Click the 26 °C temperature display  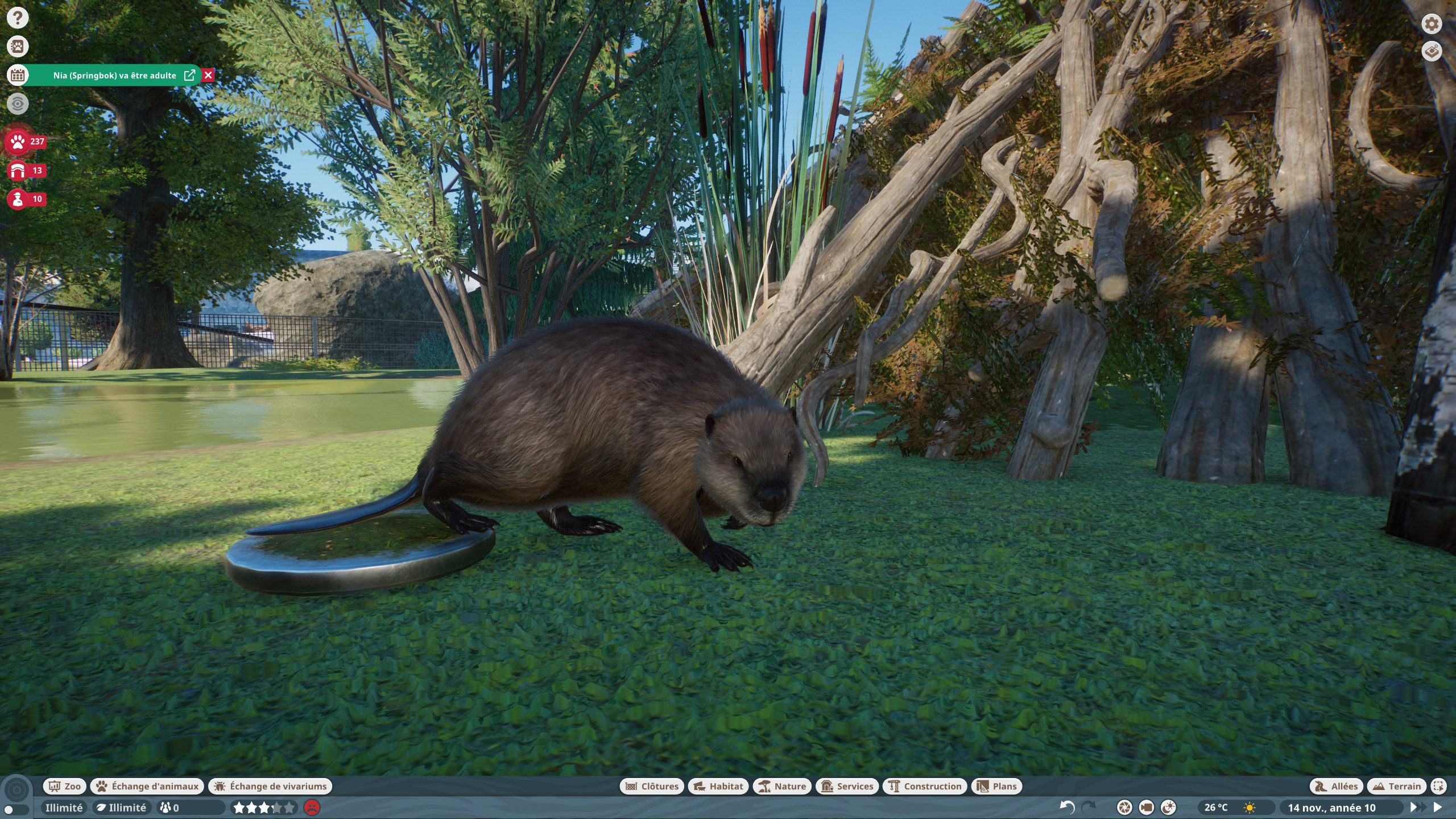click(x=1216, y=808)
